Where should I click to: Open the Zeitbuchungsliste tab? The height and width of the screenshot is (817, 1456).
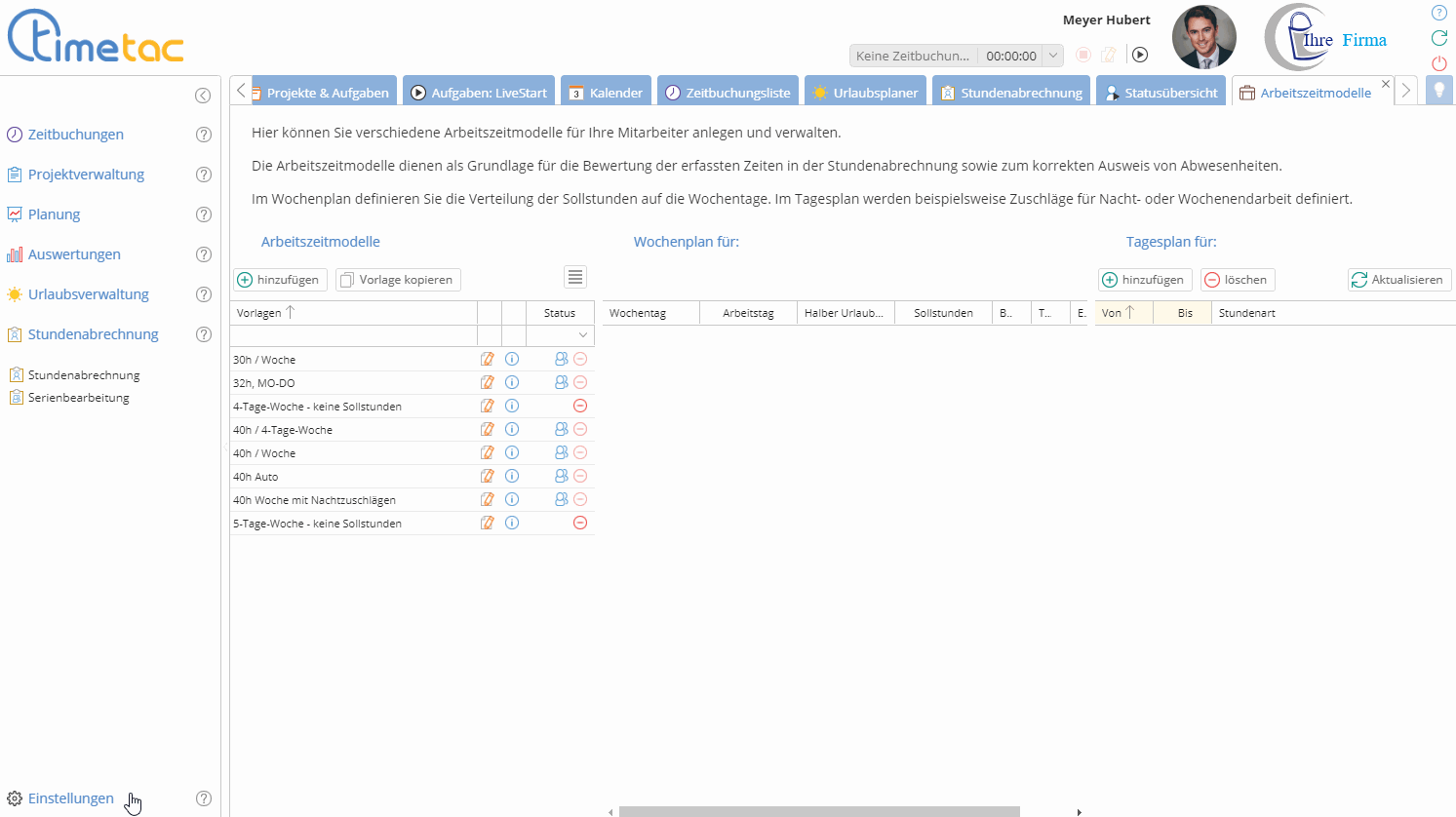coord(728,93)
